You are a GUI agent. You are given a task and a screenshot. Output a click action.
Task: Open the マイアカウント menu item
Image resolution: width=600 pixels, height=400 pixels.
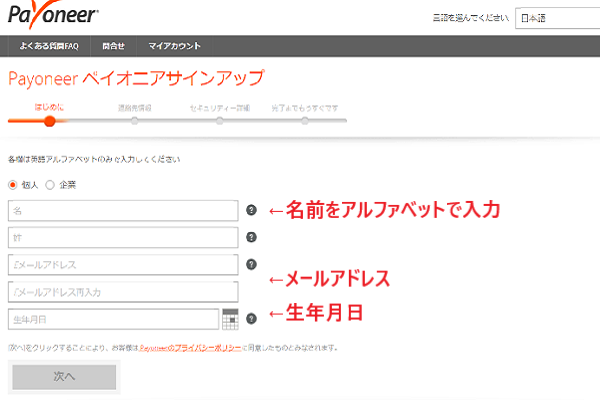(174, 46)
